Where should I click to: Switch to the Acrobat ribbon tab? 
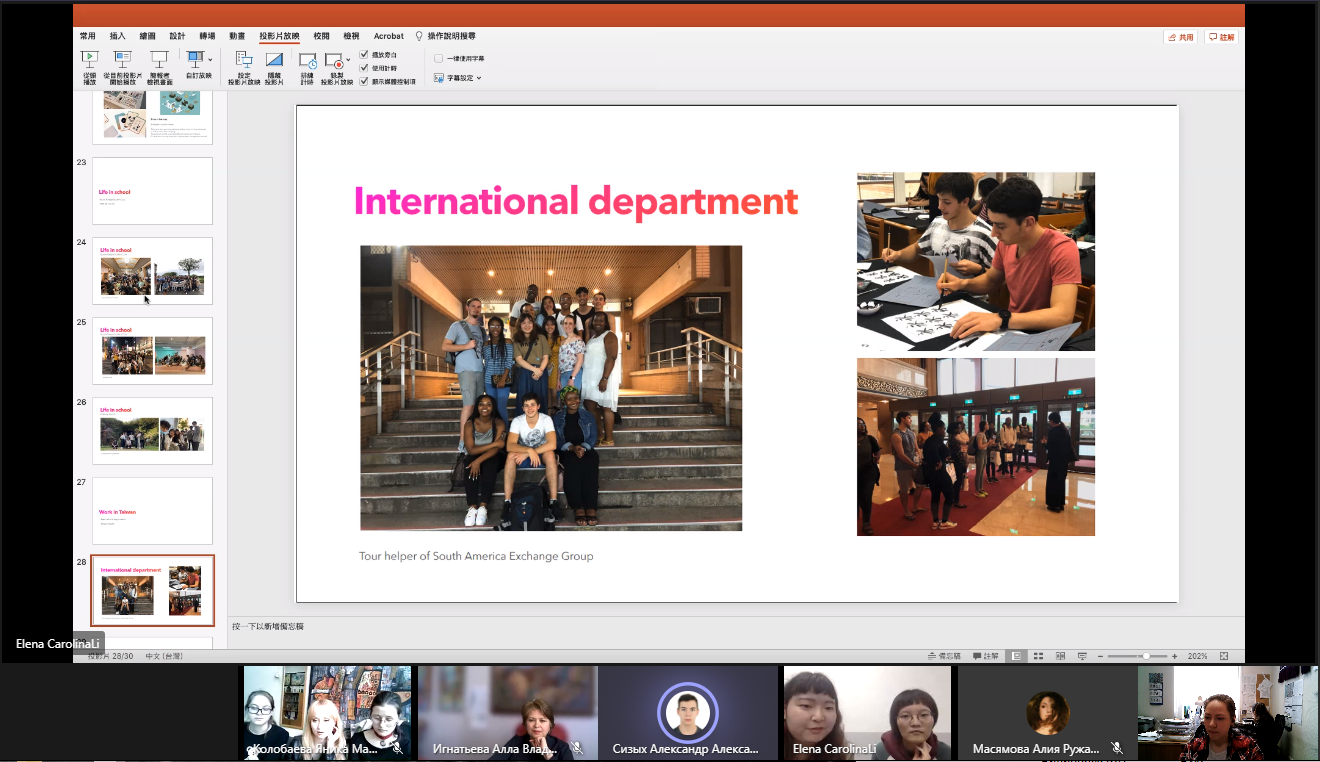pyautogui.click(x=389, y=36)
